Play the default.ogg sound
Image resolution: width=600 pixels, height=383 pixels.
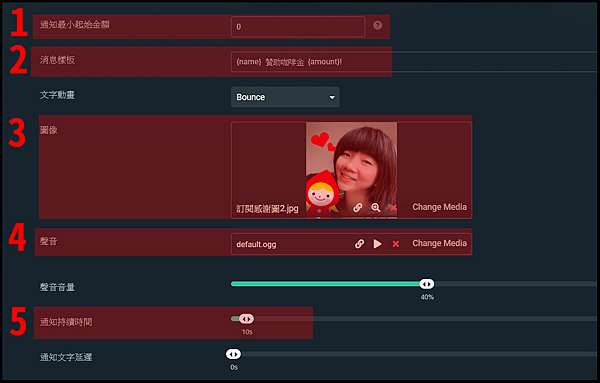click(x=377, y=244)
